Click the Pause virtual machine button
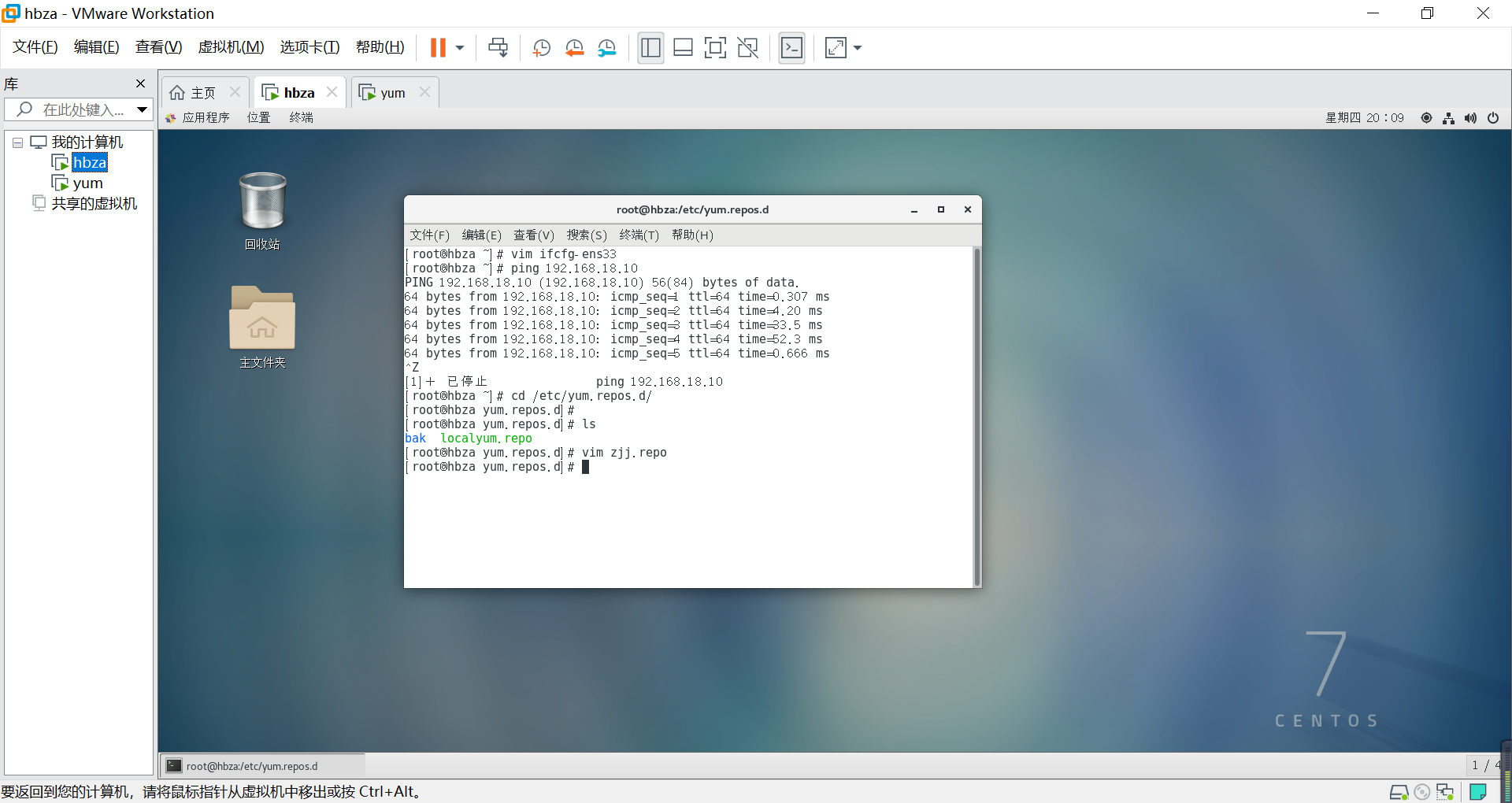Viewport: 1512px width, 803px height. click(438, 48)
